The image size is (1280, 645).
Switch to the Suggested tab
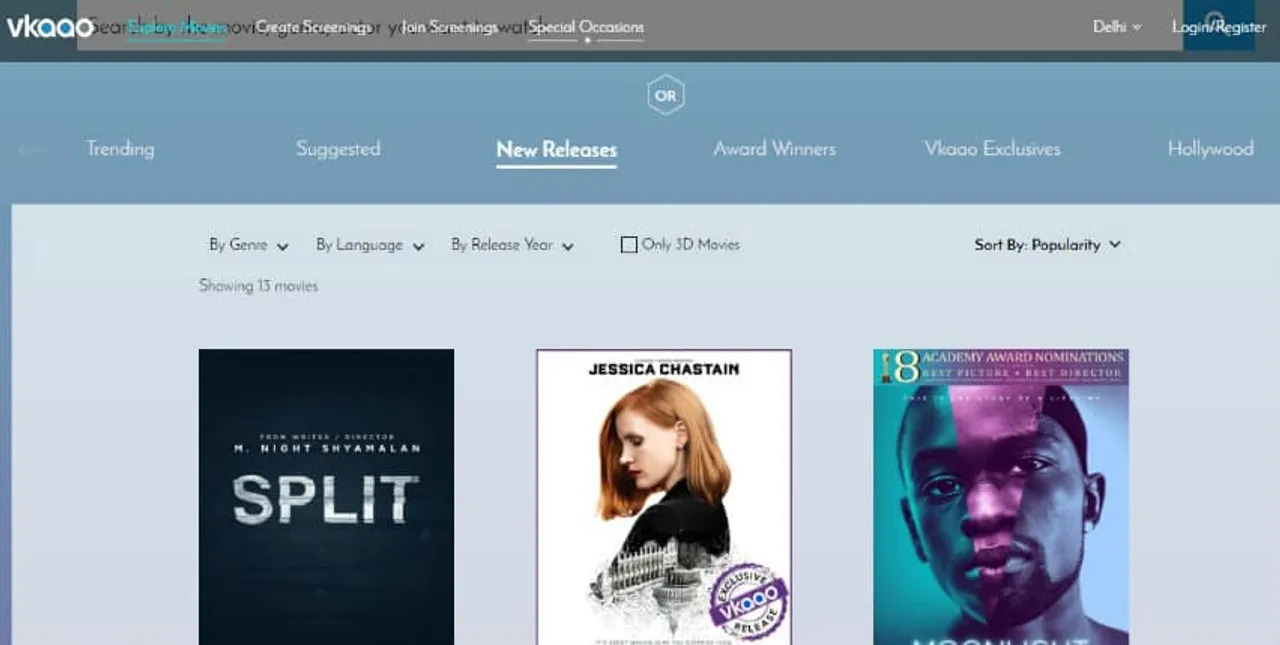[338, 149]
